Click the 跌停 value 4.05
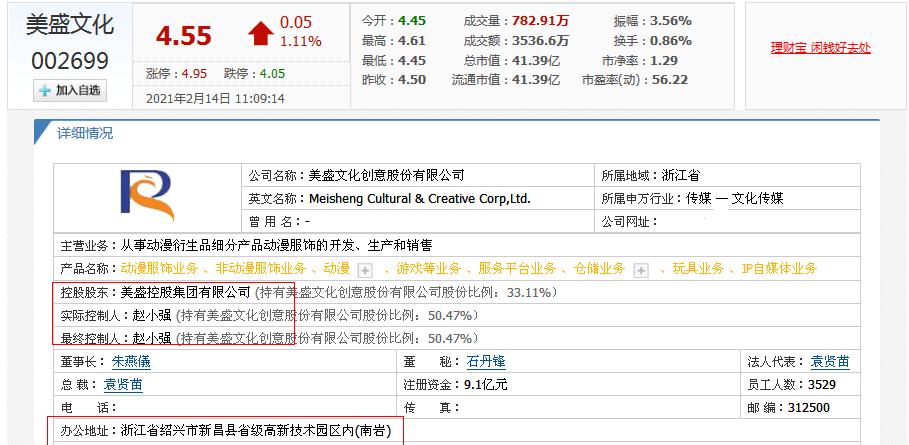This screenshot has height=445, width=909. click(x=272, y=74)
